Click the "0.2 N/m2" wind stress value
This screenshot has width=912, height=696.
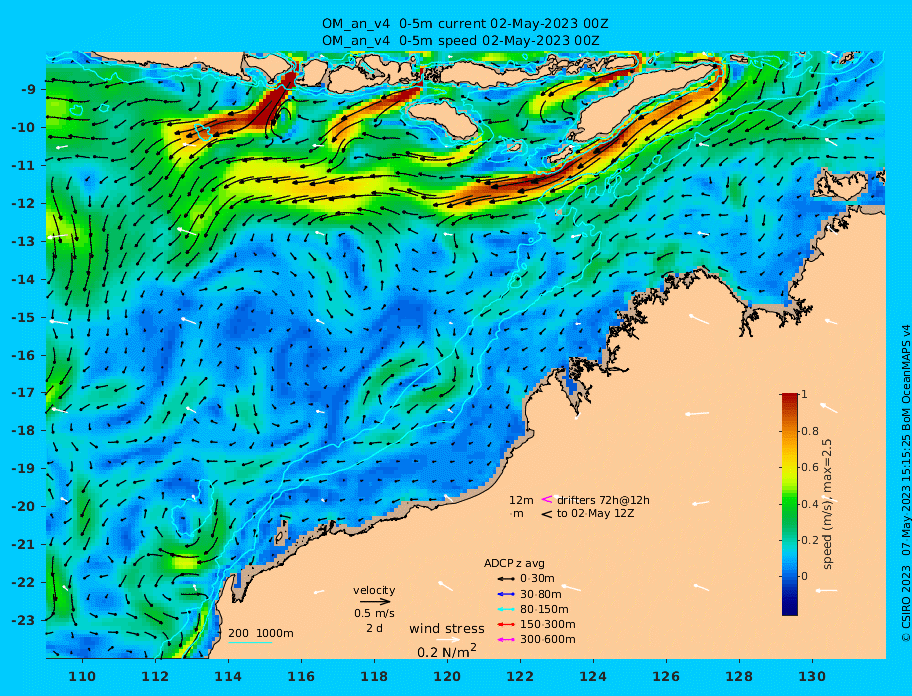(x=447, y=651)
